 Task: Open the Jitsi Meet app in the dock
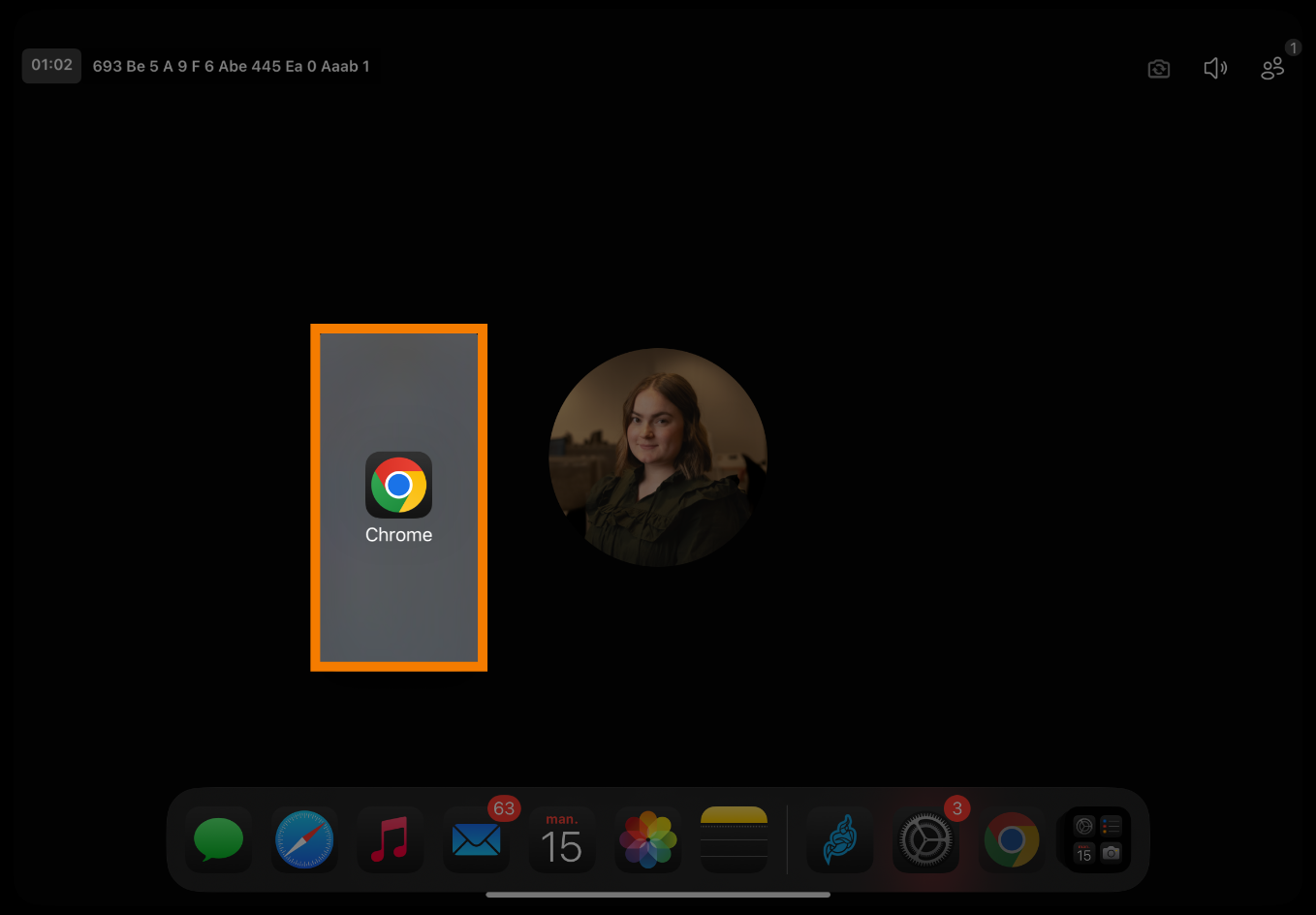(x=840, y=839)
